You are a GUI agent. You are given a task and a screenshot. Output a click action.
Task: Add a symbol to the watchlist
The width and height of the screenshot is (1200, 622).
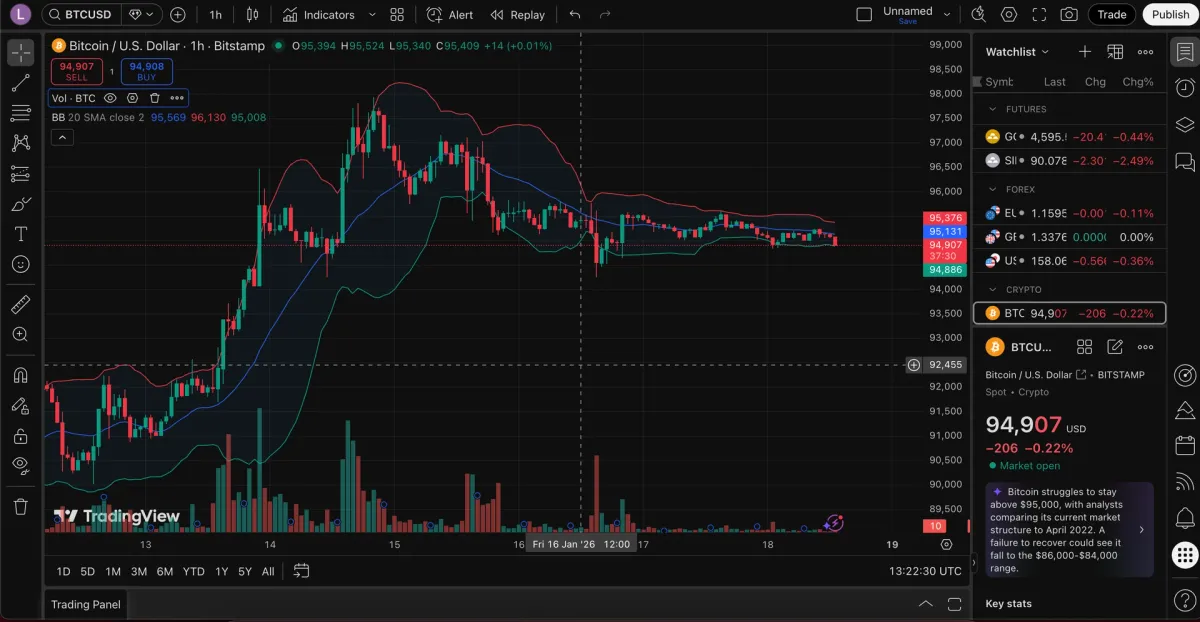(1085, 52)
